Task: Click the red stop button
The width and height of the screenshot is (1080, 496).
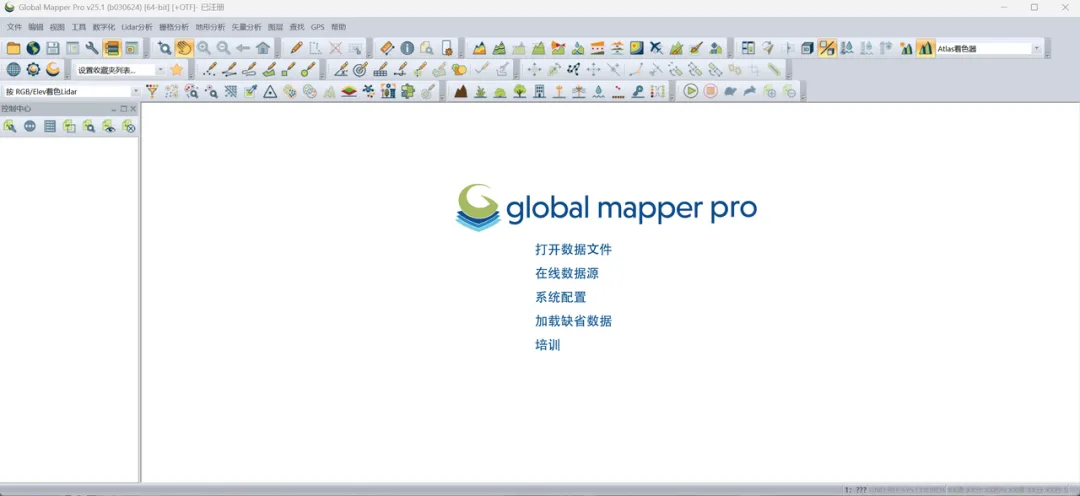Action: [711, 91]
